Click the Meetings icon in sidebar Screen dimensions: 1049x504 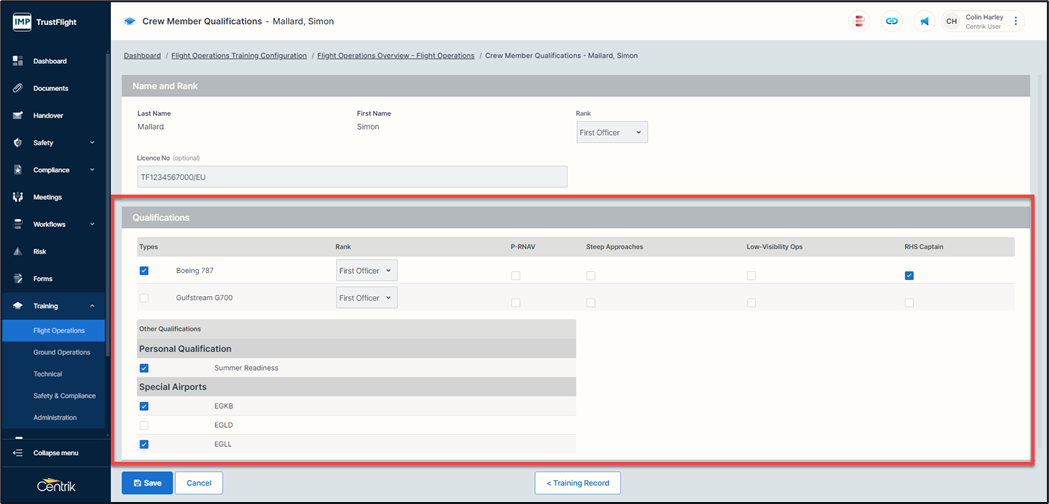click(18, 197)
